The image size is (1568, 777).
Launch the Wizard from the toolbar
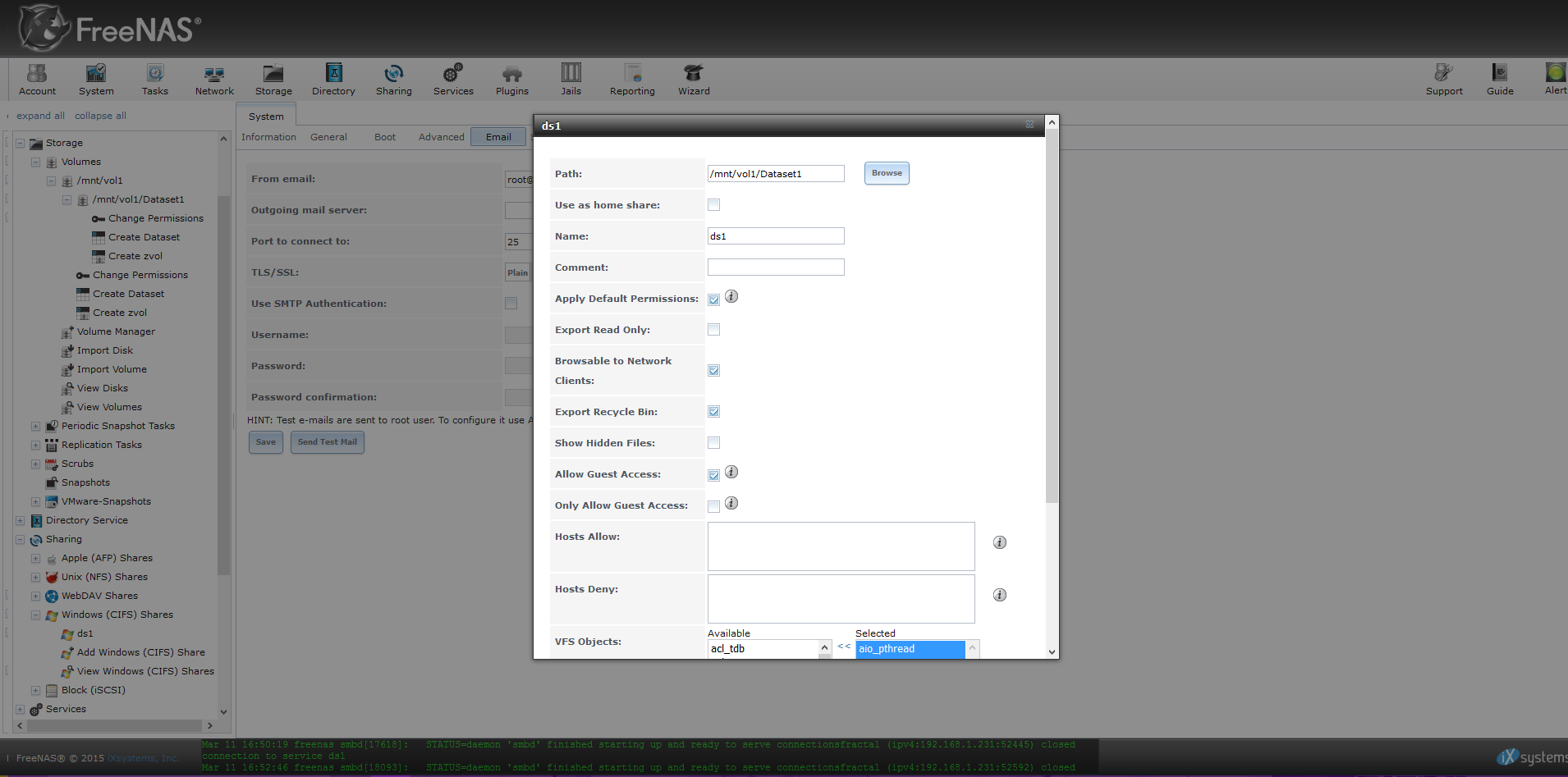pyautogui.click(x=694, y=80)
